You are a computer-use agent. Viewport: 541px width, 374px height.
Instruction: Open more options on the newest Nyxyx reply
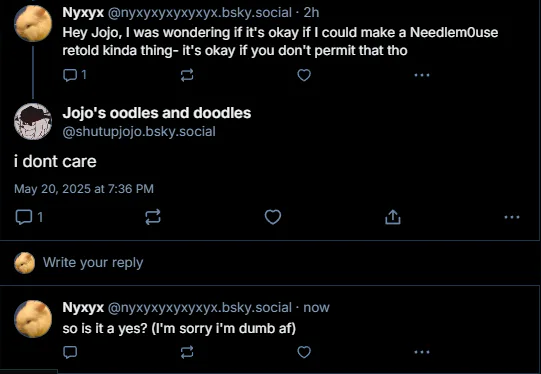(x=422, y=352)
